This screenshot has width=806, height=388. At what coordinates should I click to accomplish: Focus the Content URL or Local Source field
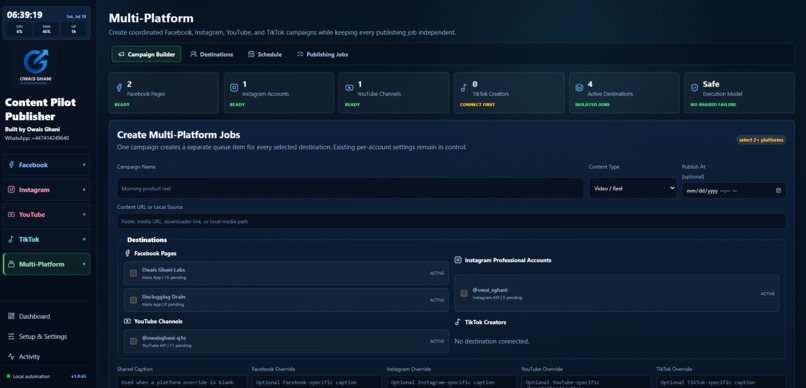pos(451,221)
